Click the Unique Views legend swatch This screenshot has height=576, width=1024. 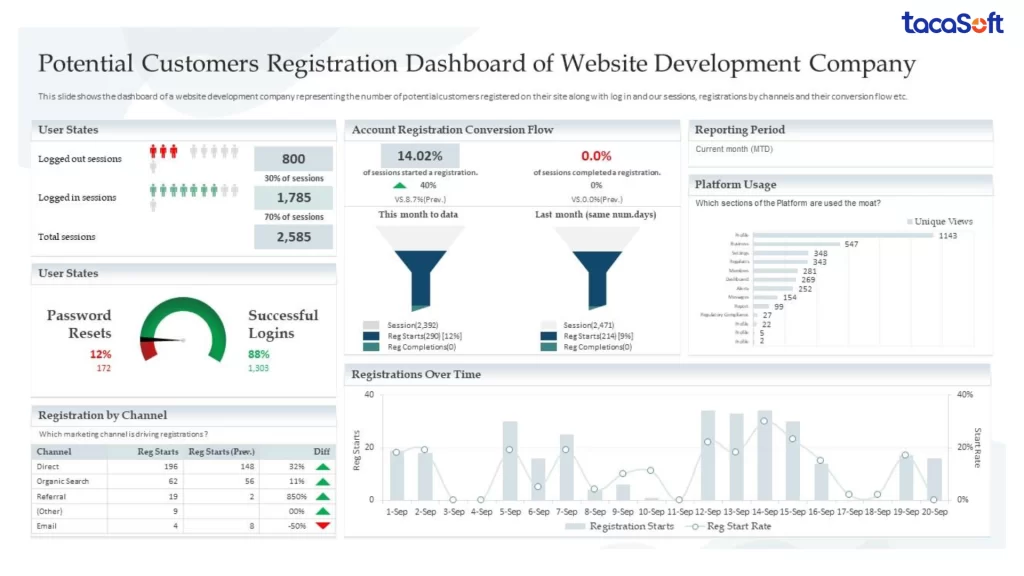pos(910,222)
